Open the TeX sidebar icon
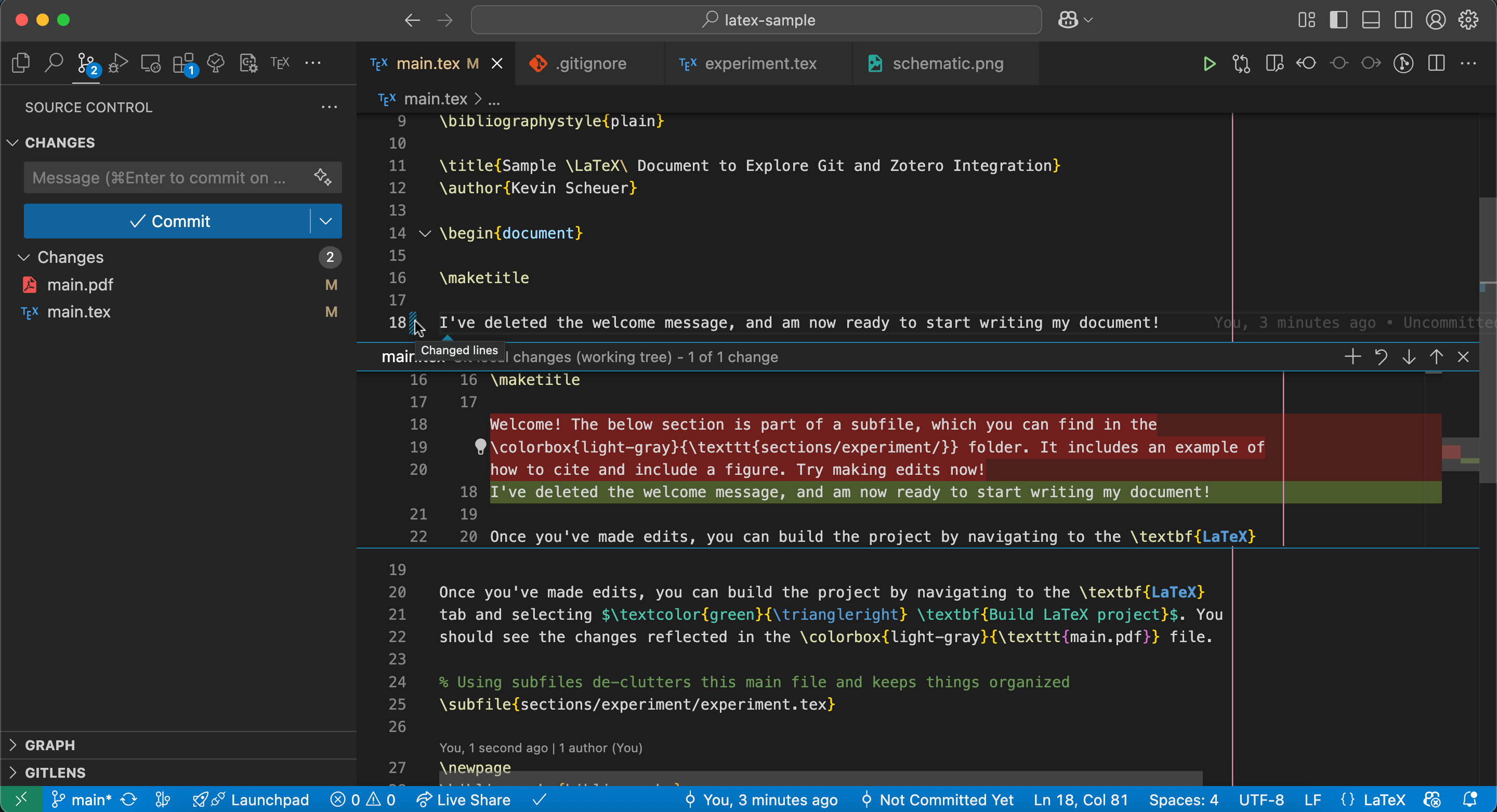This screenshot has width=1497, height=812. click(280, 63)
